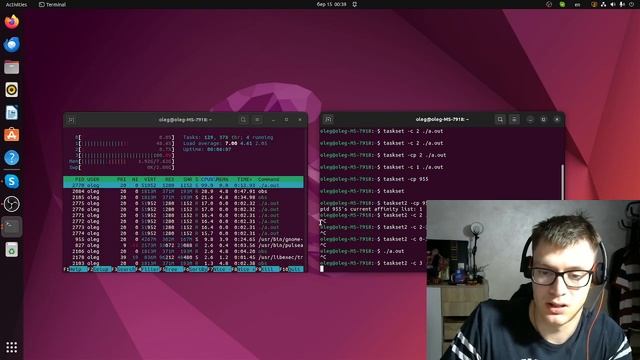Viewport: 640px width, 360px height.
Task: Sort htop by the TIME+ column header
Action: (245, 179)
